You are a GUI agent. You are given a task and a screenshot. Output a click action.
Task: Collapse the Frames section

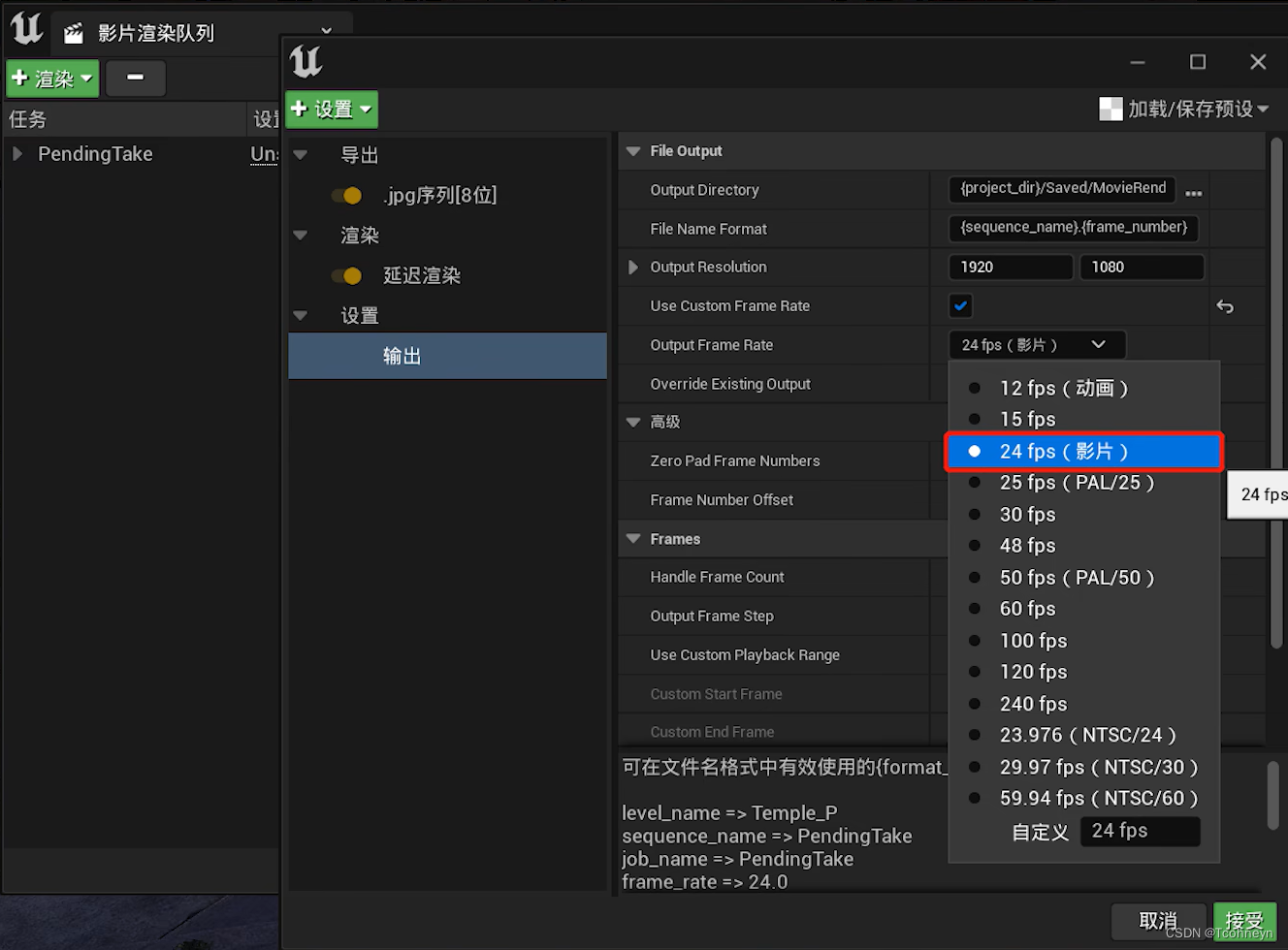632,539
